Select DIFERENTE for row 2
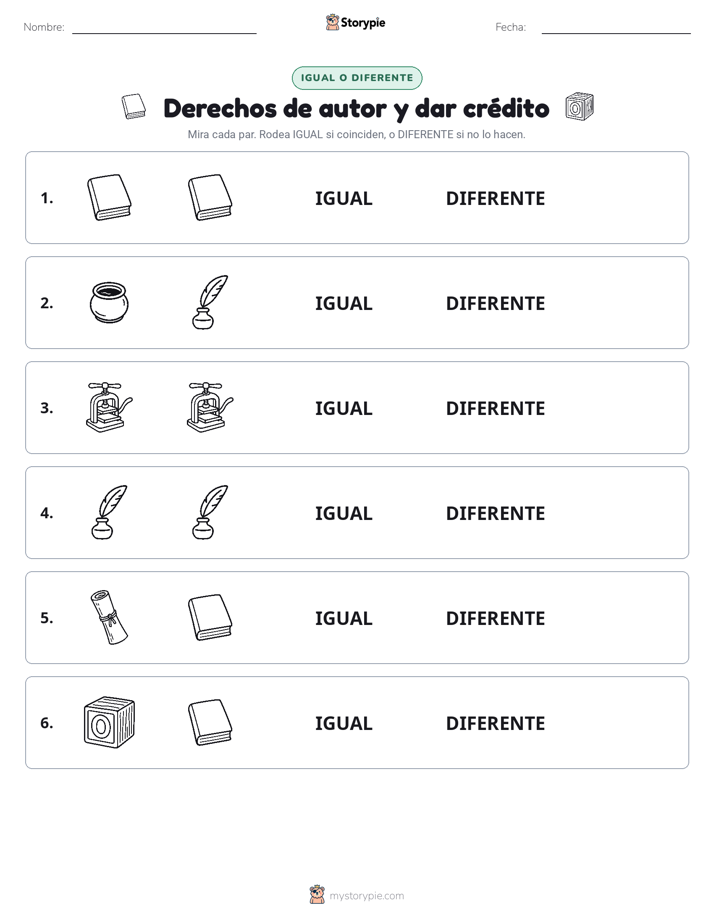Screen dimensions: 714x924 click(495, 303)
